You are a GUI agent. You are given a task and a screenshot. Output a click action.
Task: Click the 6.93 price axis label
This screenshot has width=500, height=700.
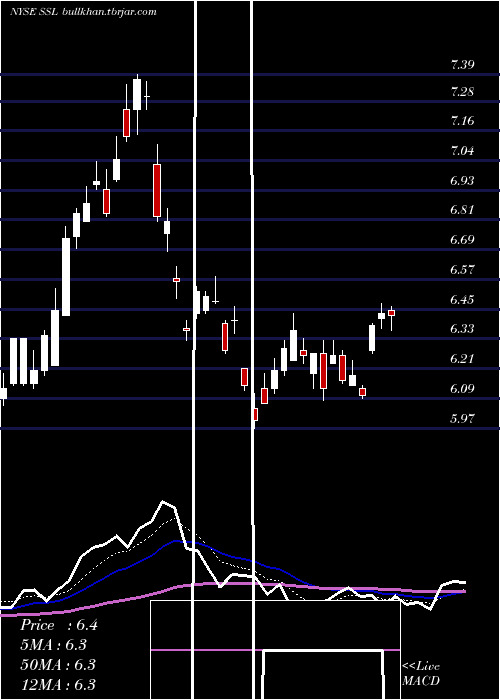[462, 181]
